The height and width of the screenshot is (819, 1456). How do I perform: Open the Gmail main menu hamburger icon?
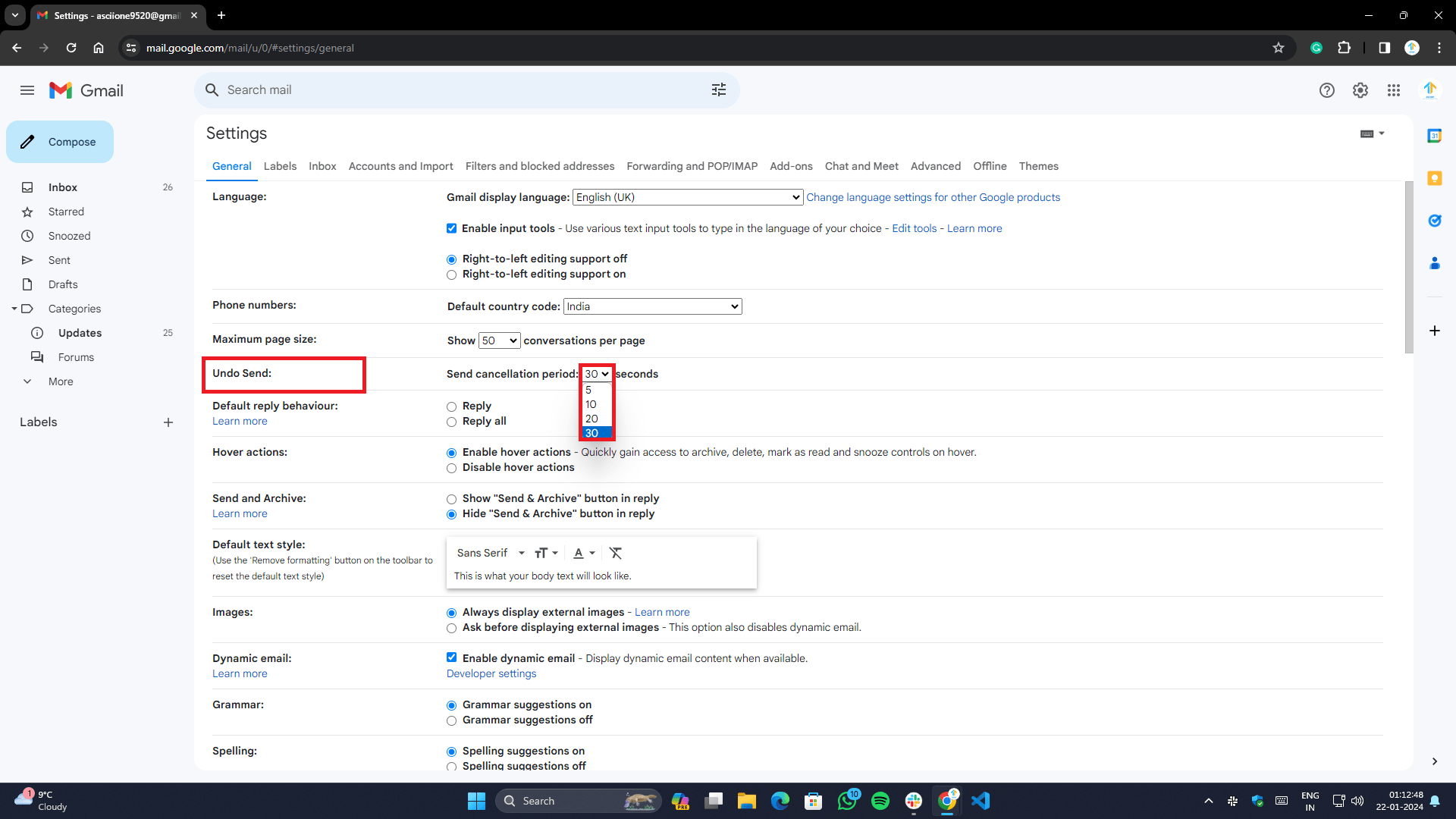point(27,90)
